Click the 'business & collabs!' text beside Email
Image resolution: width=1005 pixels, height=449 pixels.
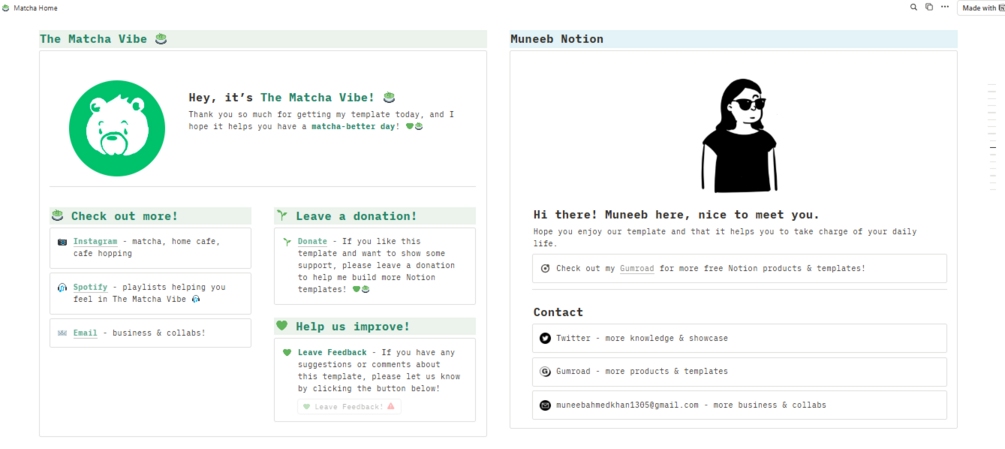pyautogui.click(x=159, y=333)
